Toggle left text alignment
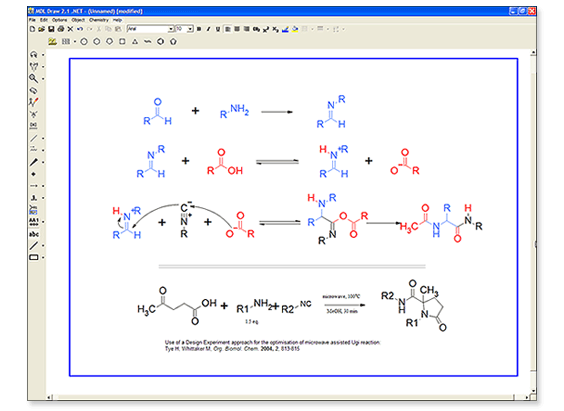 pos(228,29)
